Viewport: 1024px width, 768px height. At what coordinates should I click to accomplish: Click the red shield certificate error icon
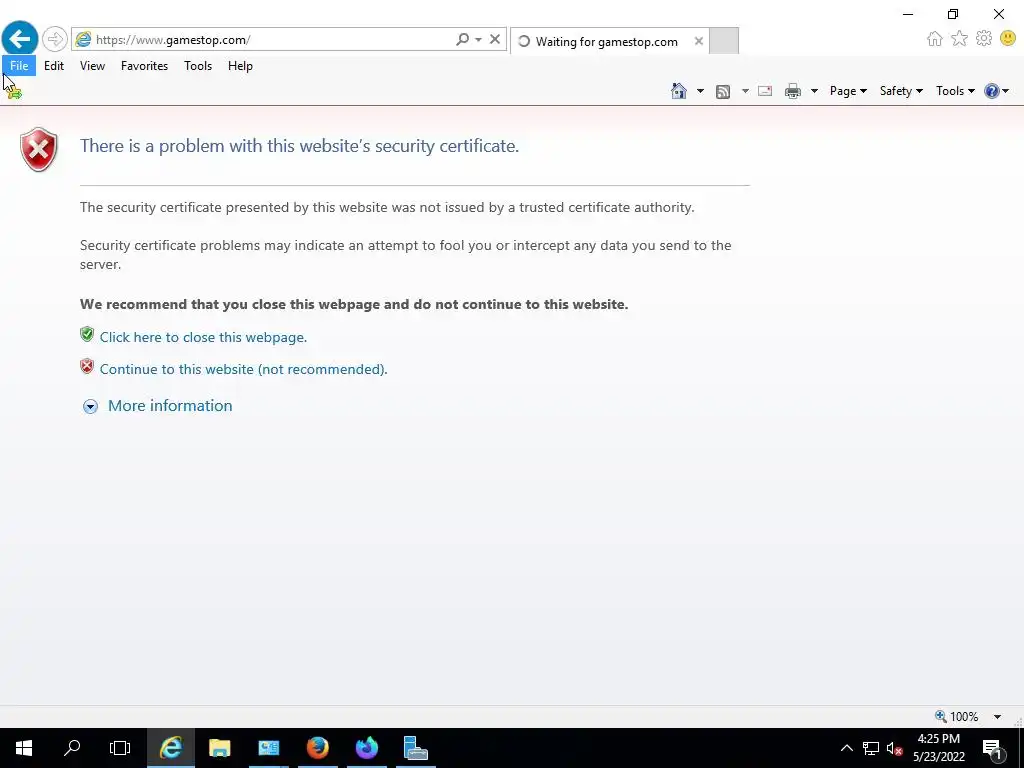(x=39, y=150)
